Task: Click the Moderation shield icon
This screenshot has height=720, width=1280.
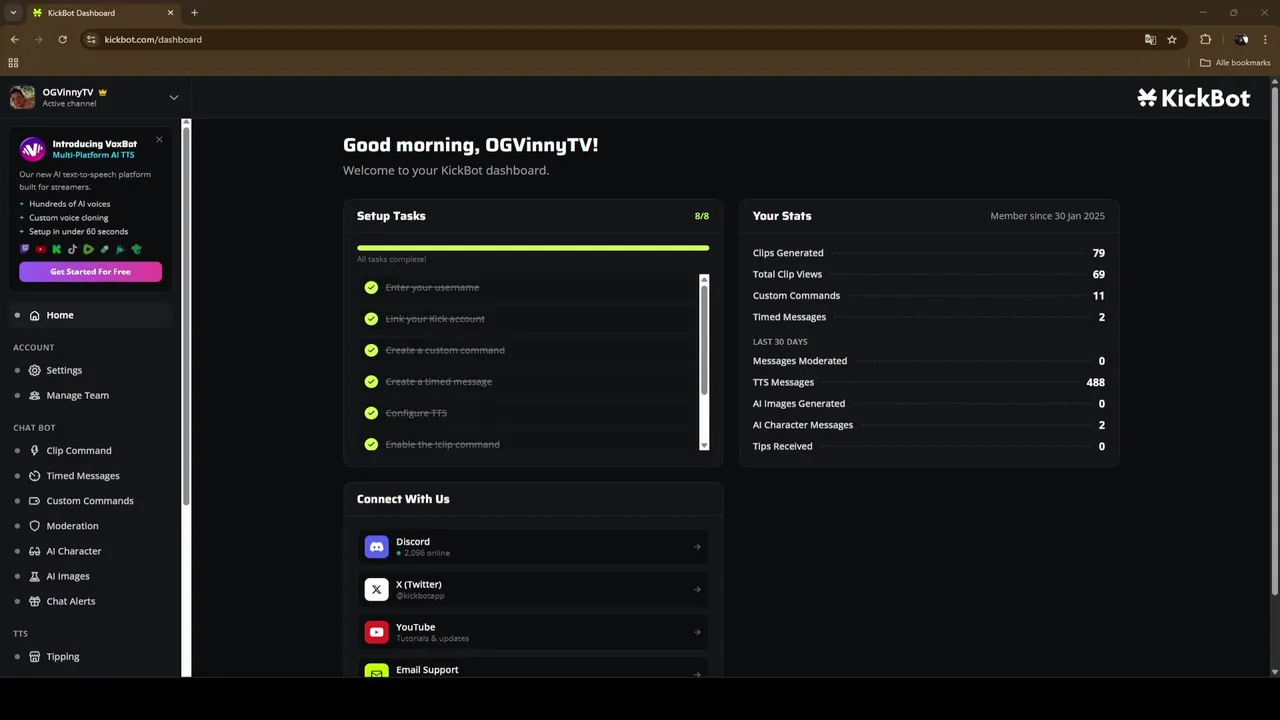Action: tap(35, 526)
